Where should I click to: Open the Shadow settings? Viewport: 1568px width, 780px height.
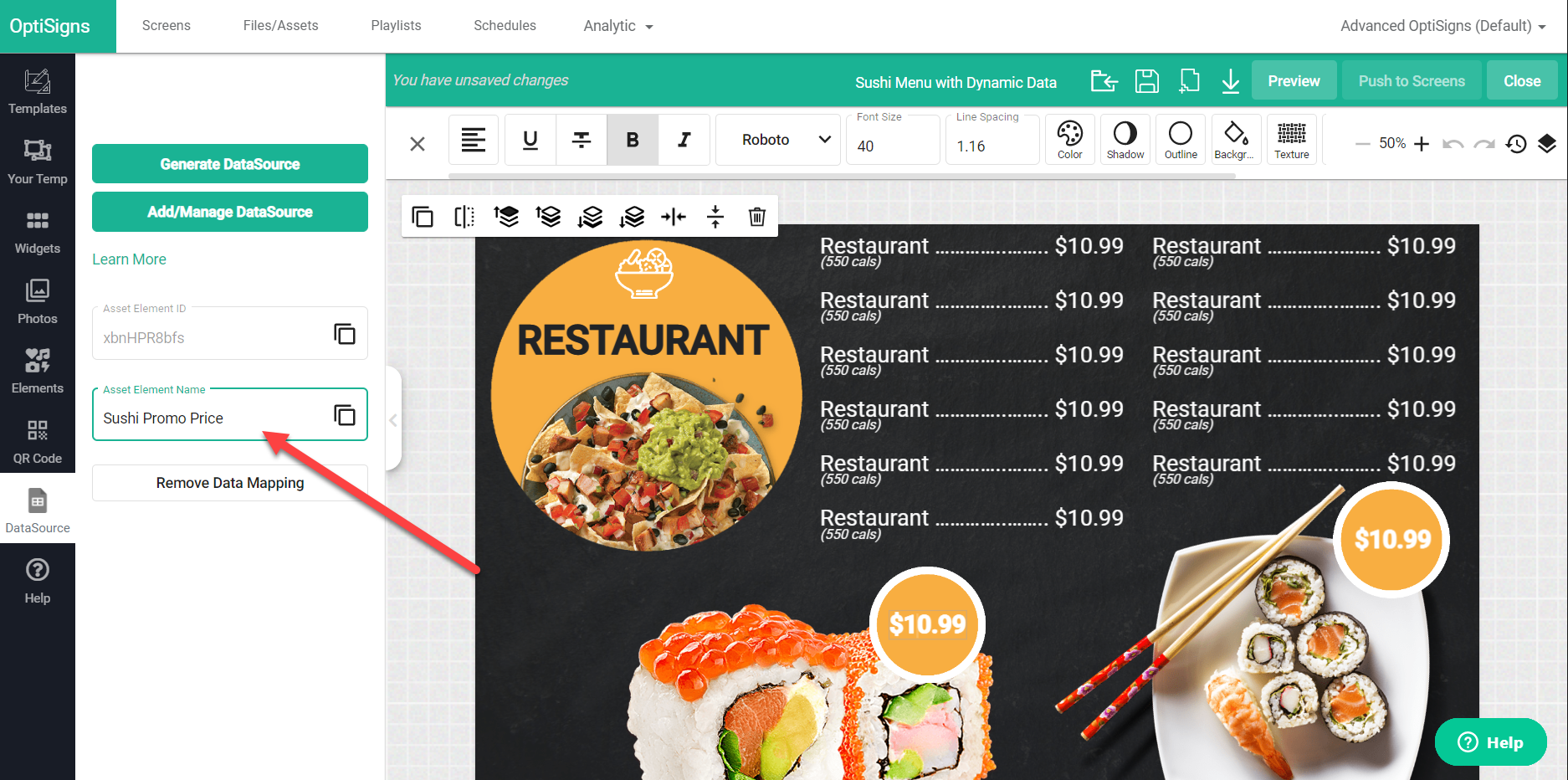tap(1125, 139)
